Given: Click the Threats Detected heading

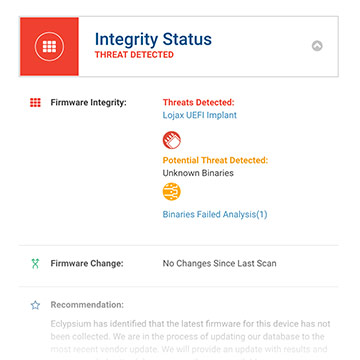Looking at the screenshot, I should click(x=199, y=102).
